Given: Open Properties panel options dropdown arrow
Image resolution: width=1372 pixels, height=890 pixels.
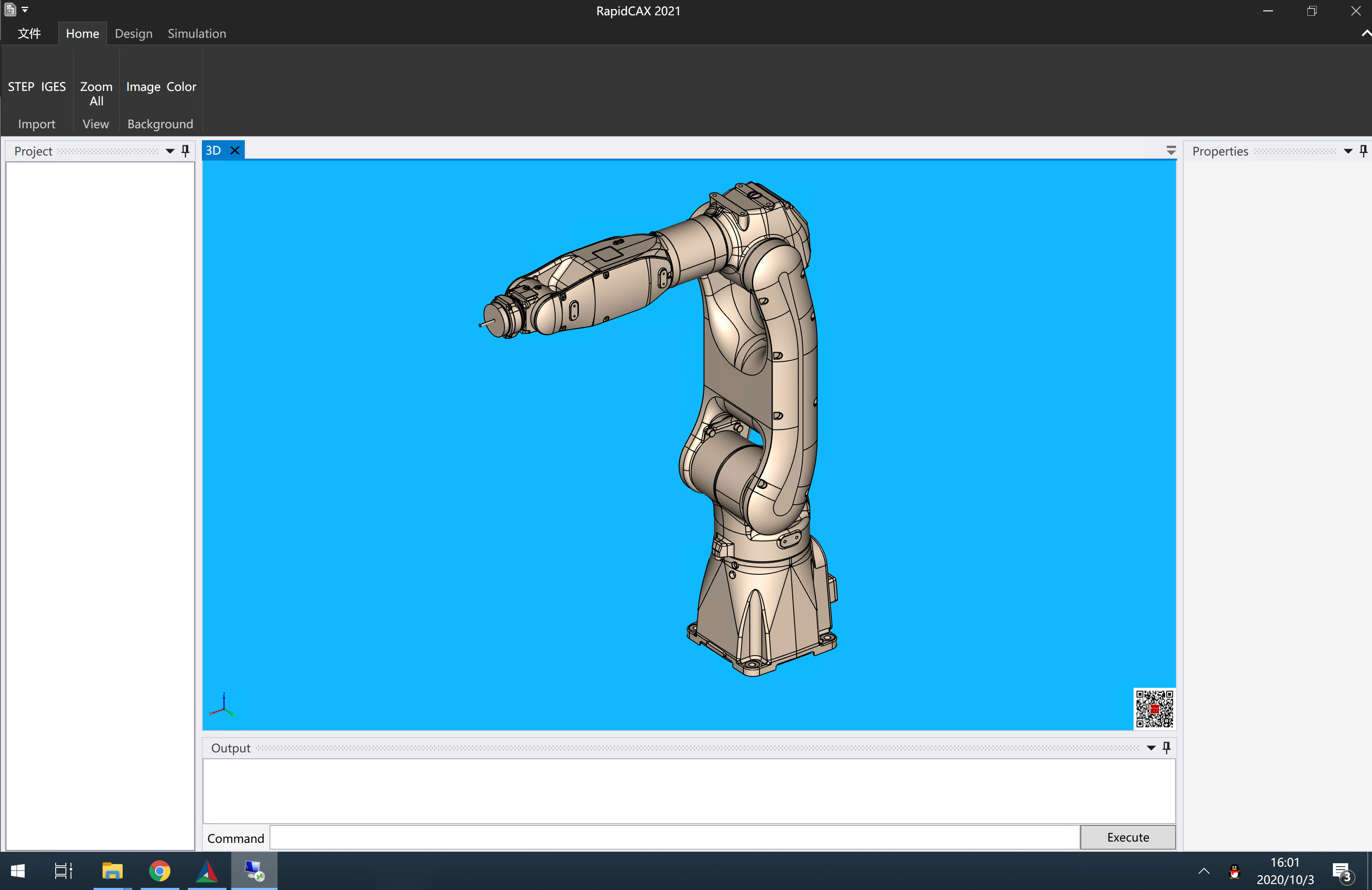Looking at the screenshot, I should point(1348,151).
